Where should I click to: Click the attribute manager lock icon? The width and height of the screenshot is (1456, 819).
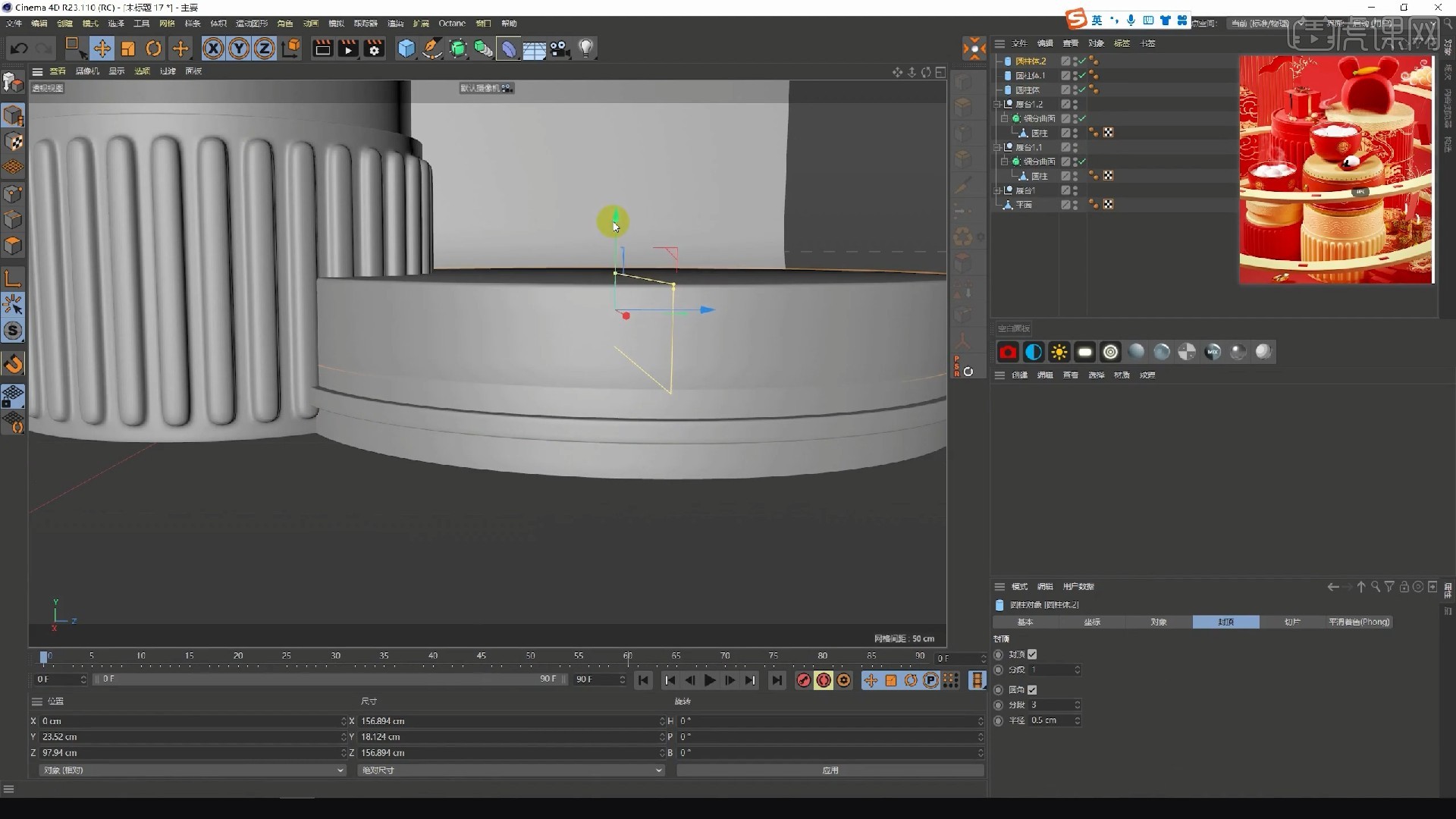pos(1404,586)
